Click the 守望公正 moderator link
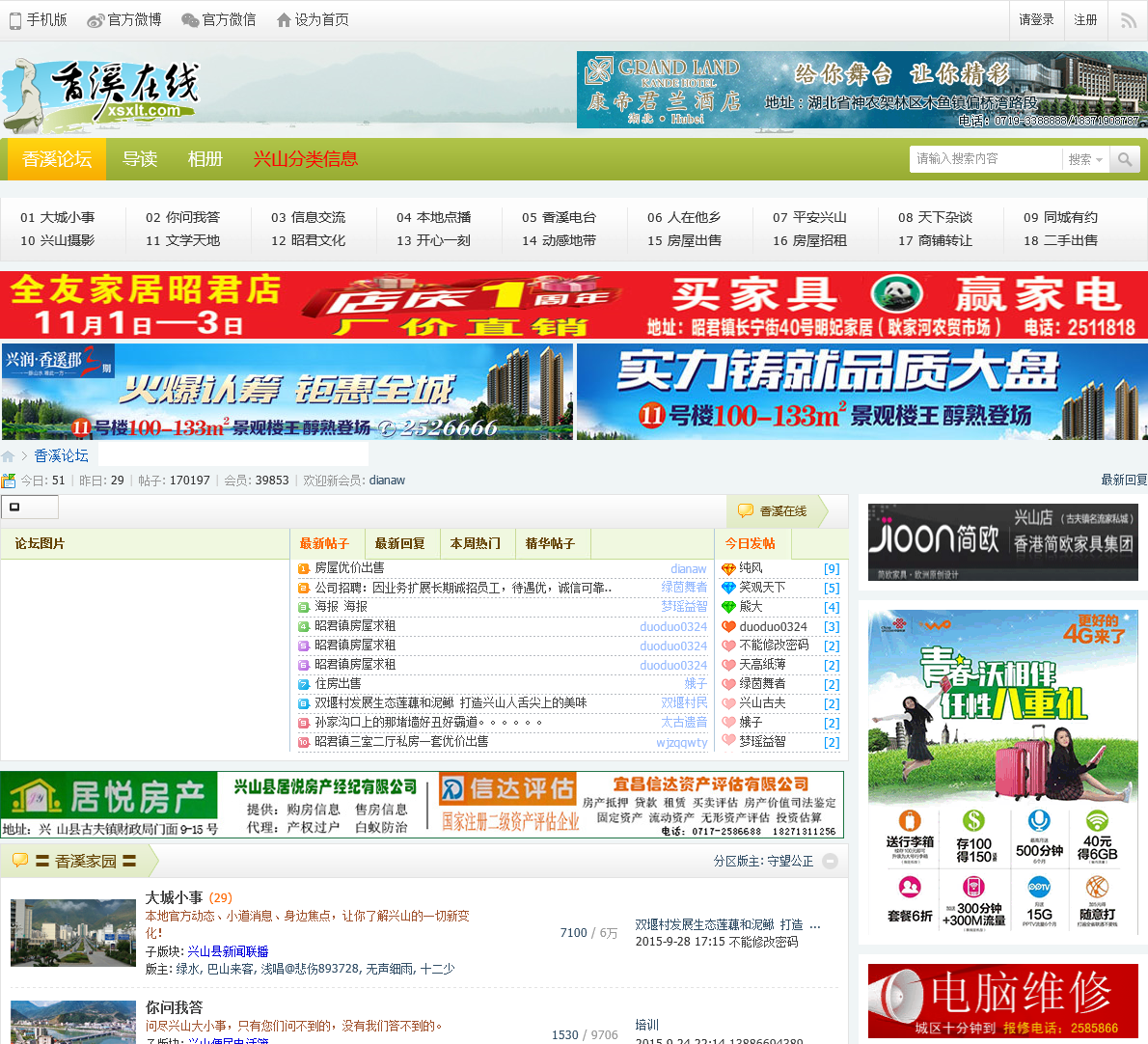 (789, 861)
